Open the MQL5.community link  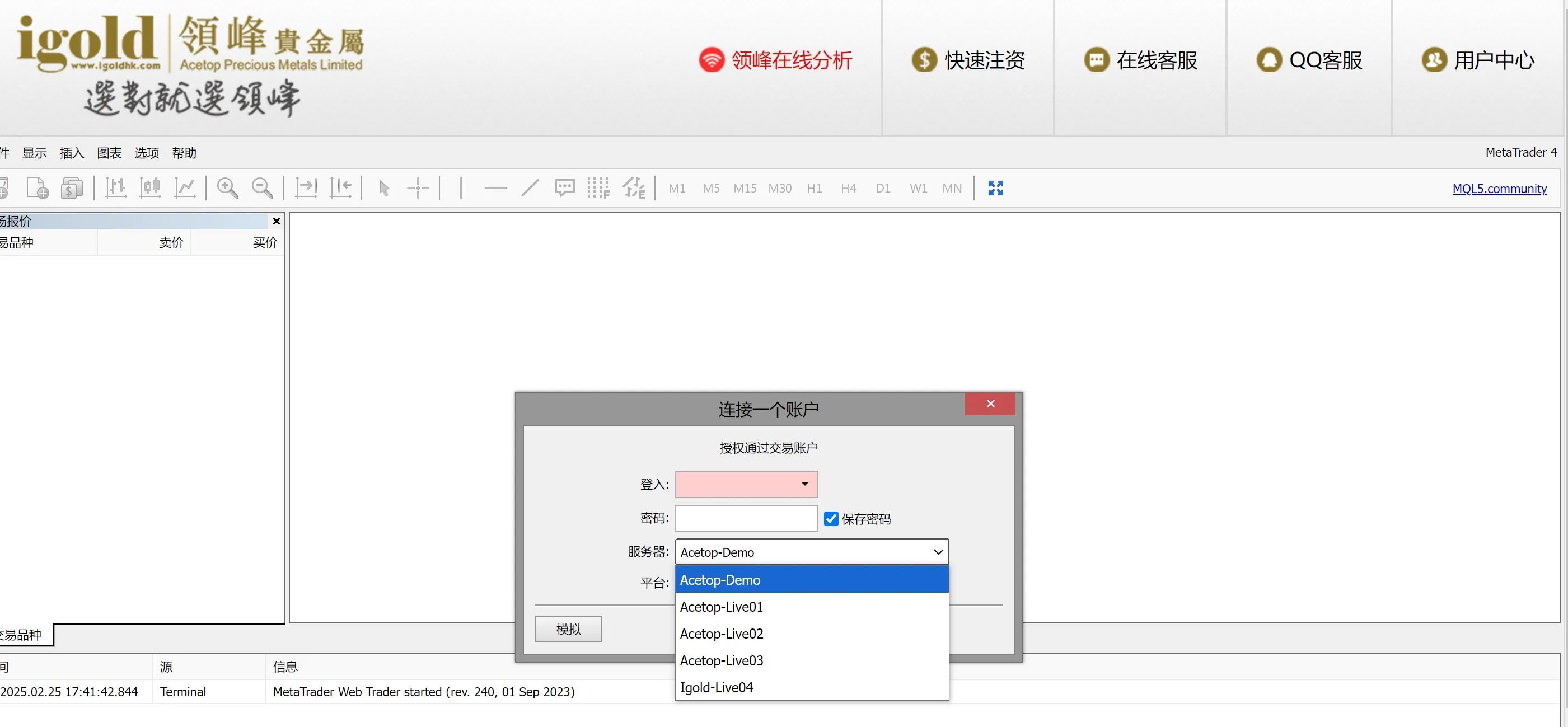coord(1499,188)
